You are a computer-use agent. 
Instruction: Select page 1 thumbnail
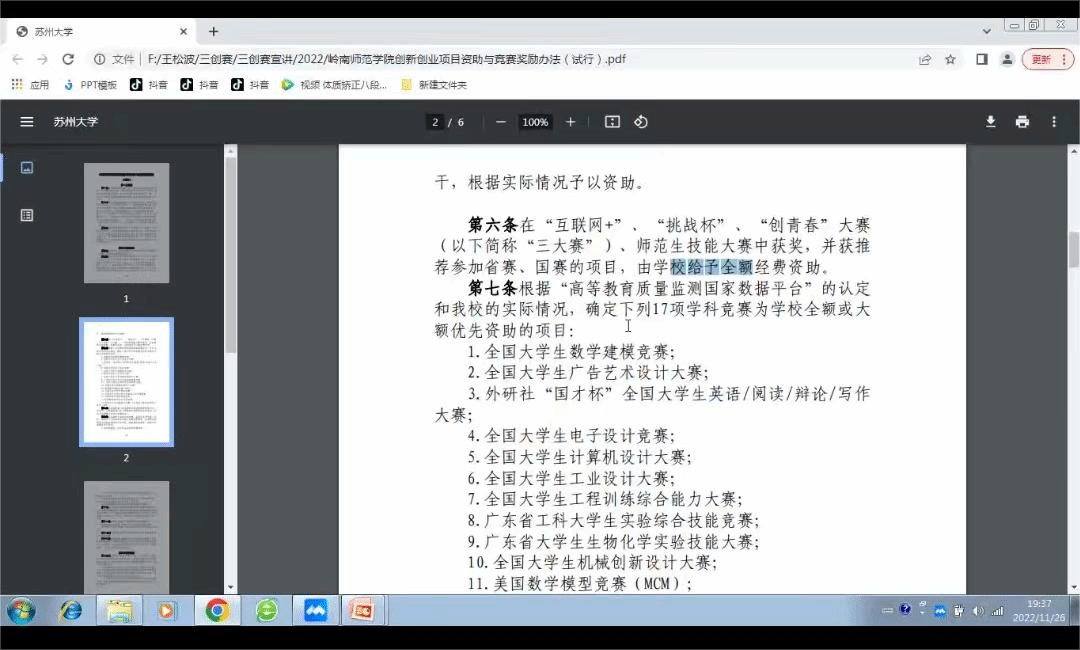click(126, 223)
